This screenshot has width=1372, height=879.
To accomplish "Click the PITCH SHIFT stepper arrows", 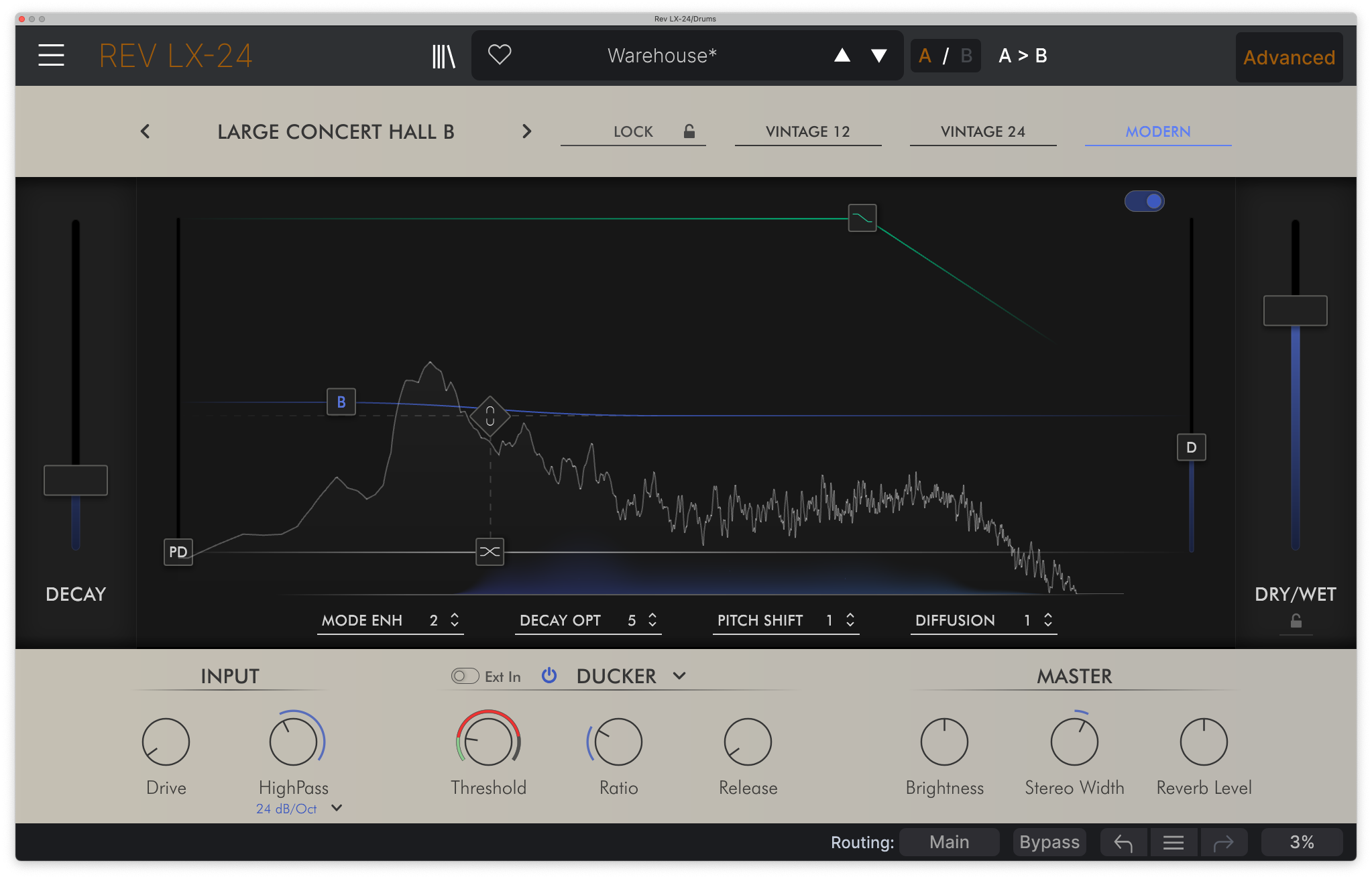I will pyautogui.click(x=850, y=620).
